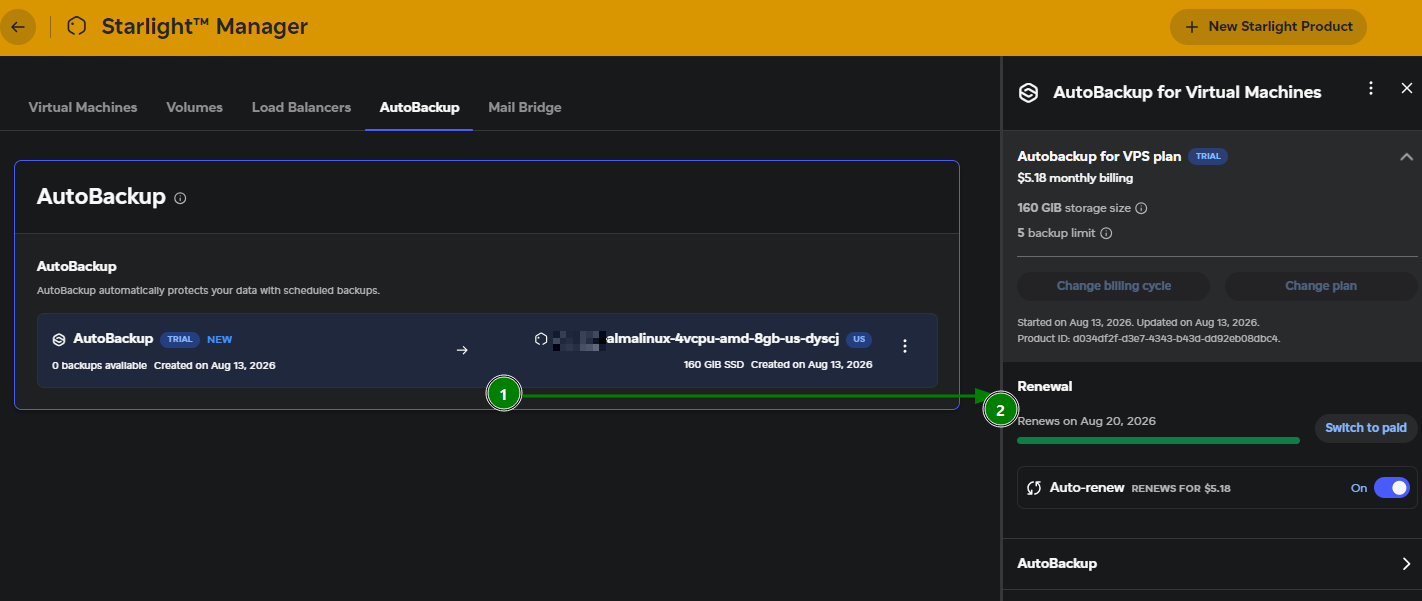The width and height of the screenshot is (1422, 601).
Task: Open the side panel more options menu
Action: pyautogui.click(x=1371, y=89)
